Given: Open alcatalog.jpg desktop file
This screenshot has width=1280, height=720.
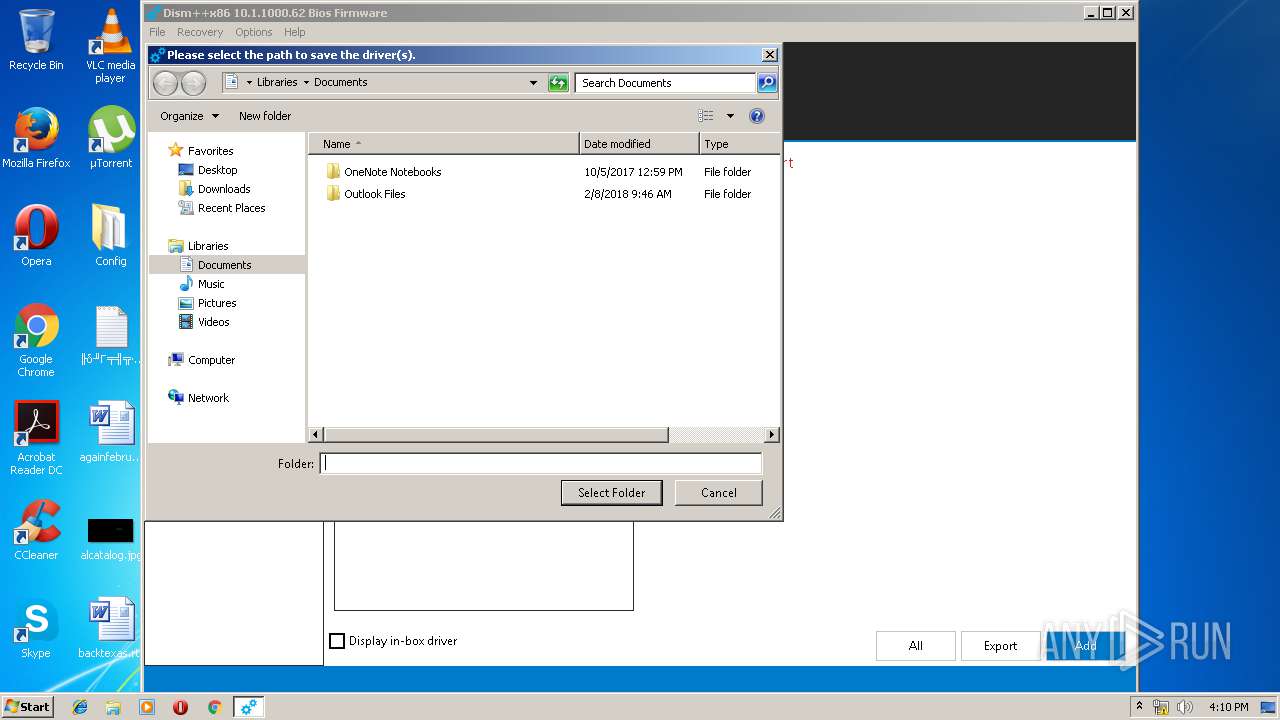Looking at the screenshot, I should tap(110, 538).
